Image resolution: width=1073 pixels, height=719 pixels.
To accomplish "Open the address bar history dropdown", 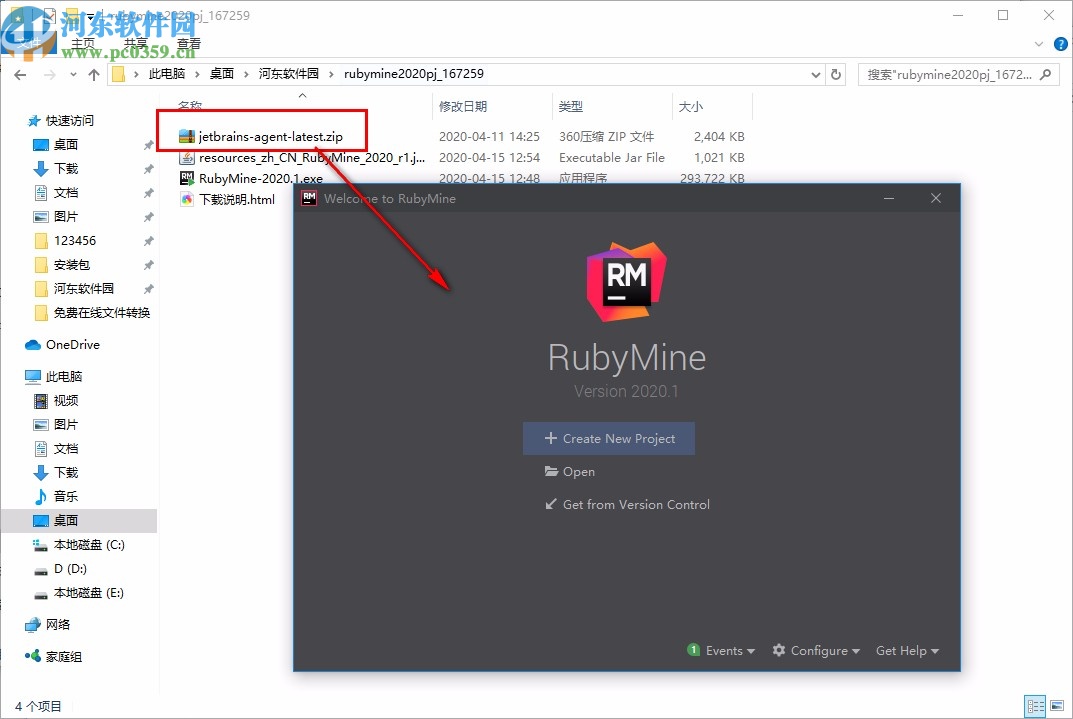I will (x=815, y=73).
